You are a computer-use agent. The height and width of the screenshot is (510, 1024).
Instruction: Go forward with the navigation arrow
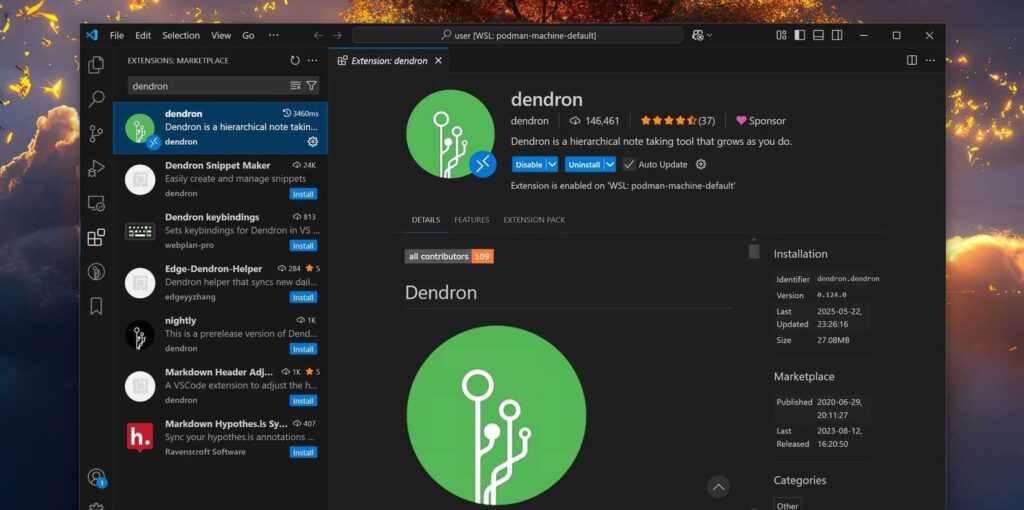[337, 35]
